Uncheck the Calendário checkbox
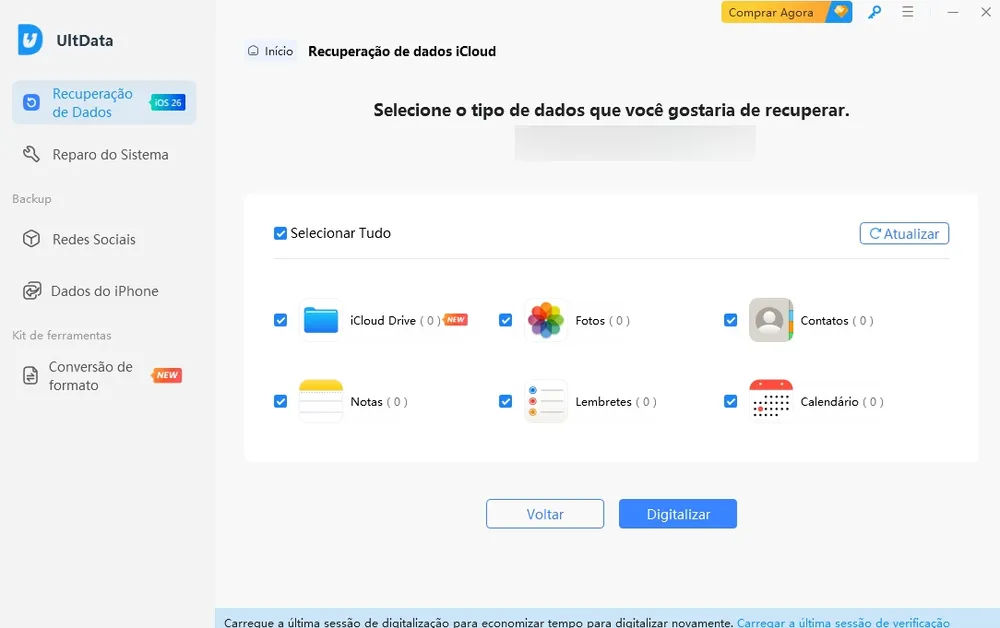1000x628 pixels. pos(731,401)
